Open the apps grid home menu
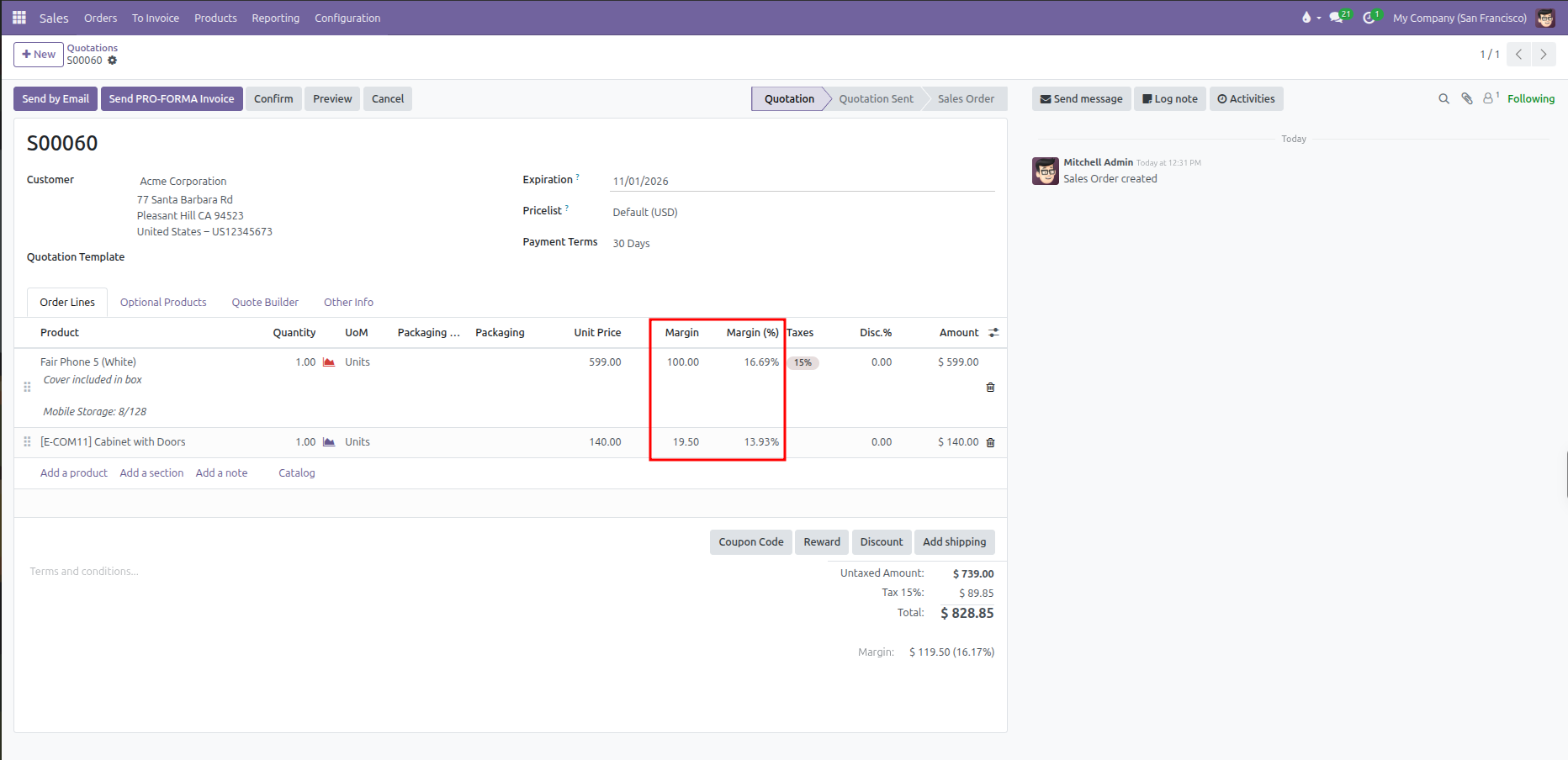 [x=19, y=18]
